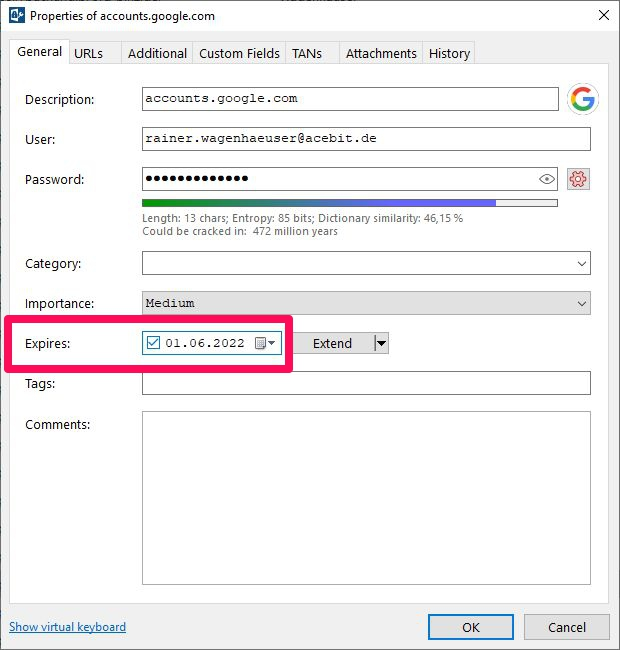620x650 pixels.
Task: Click the password strength bar
Action: coord(350,203)
